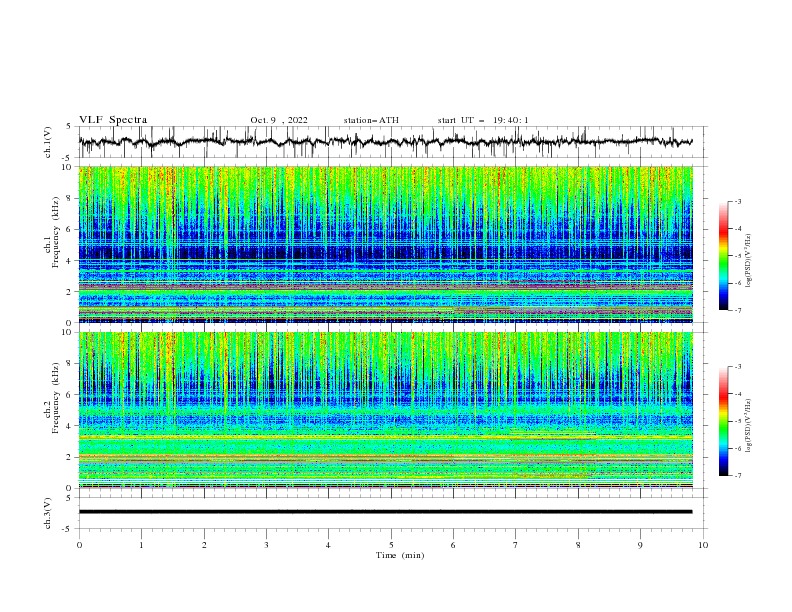Click the "-7" tick on lower colorbar

(x=737, y=475)
